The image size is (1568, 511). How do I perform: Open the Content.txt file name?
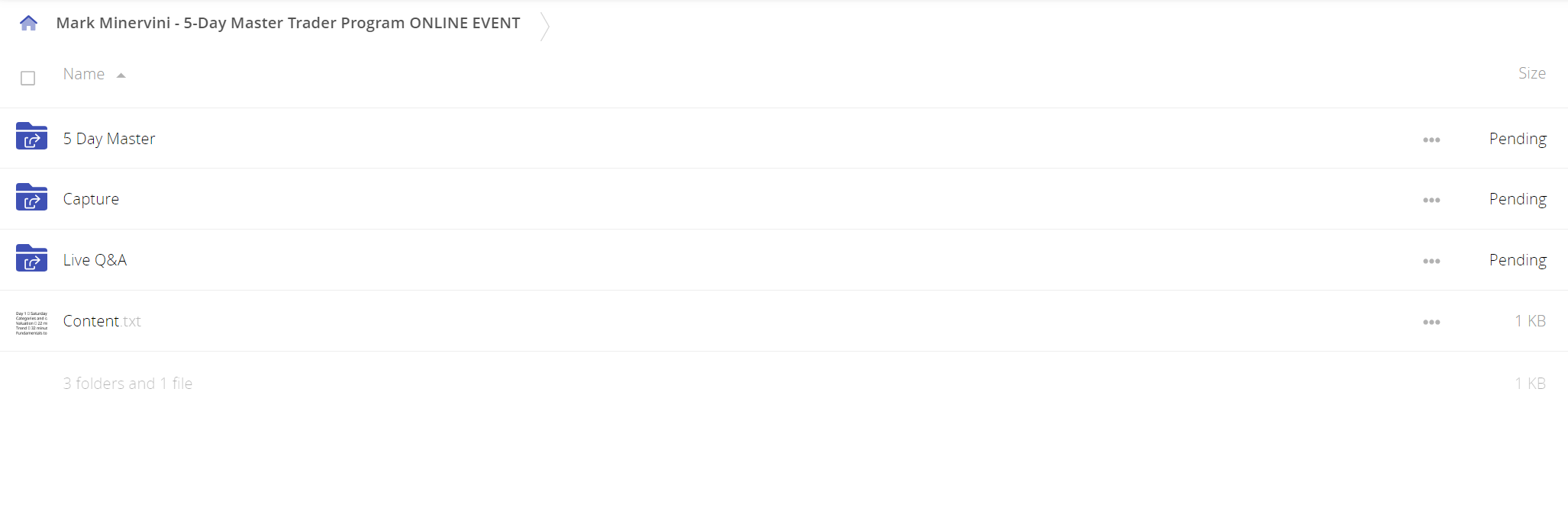click(102, 321)
